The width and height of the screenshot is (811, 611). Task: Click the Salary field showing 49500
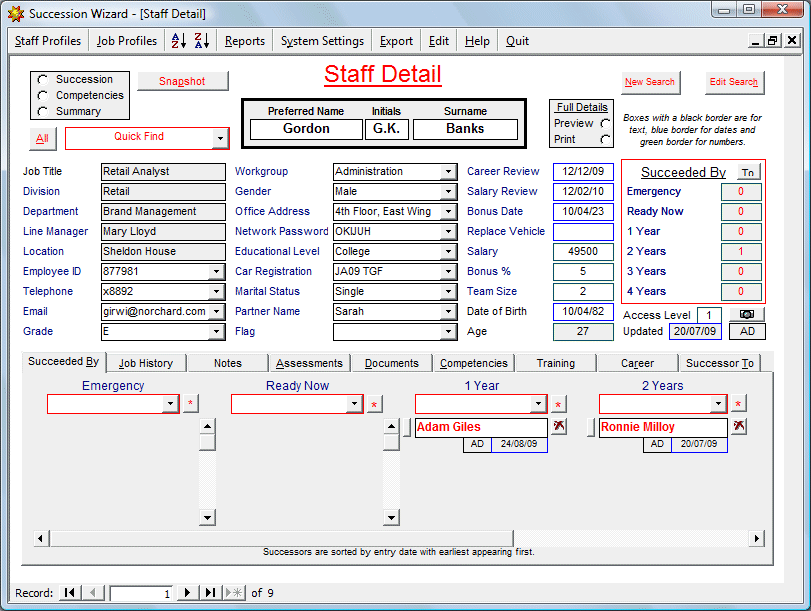(583, 251)
